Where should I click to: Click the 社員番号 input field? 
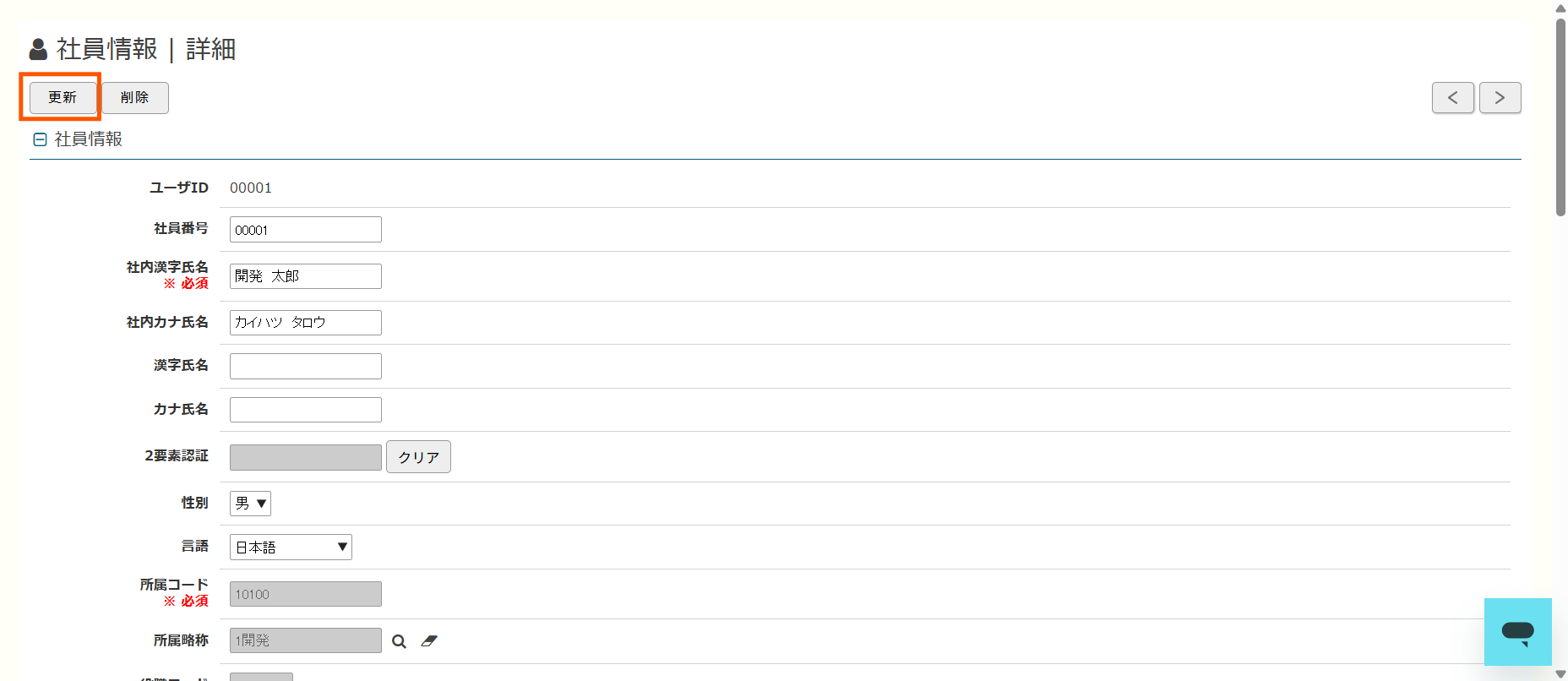click(306, 230)
